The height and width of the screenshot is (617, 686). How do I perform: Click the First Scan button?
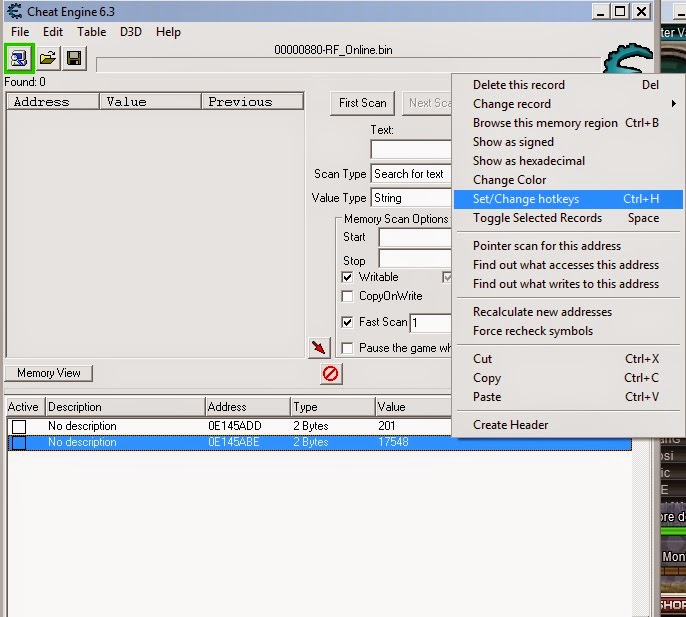pos(363,103)
